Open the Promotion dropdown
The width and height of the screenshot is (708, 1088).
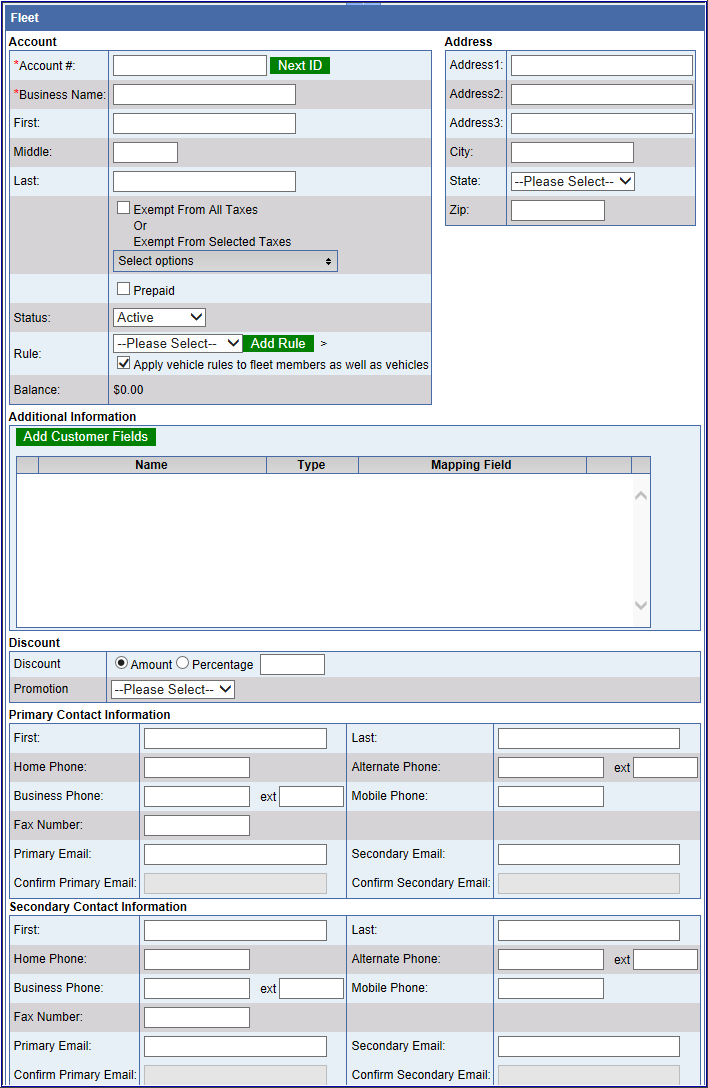(172, 690)
